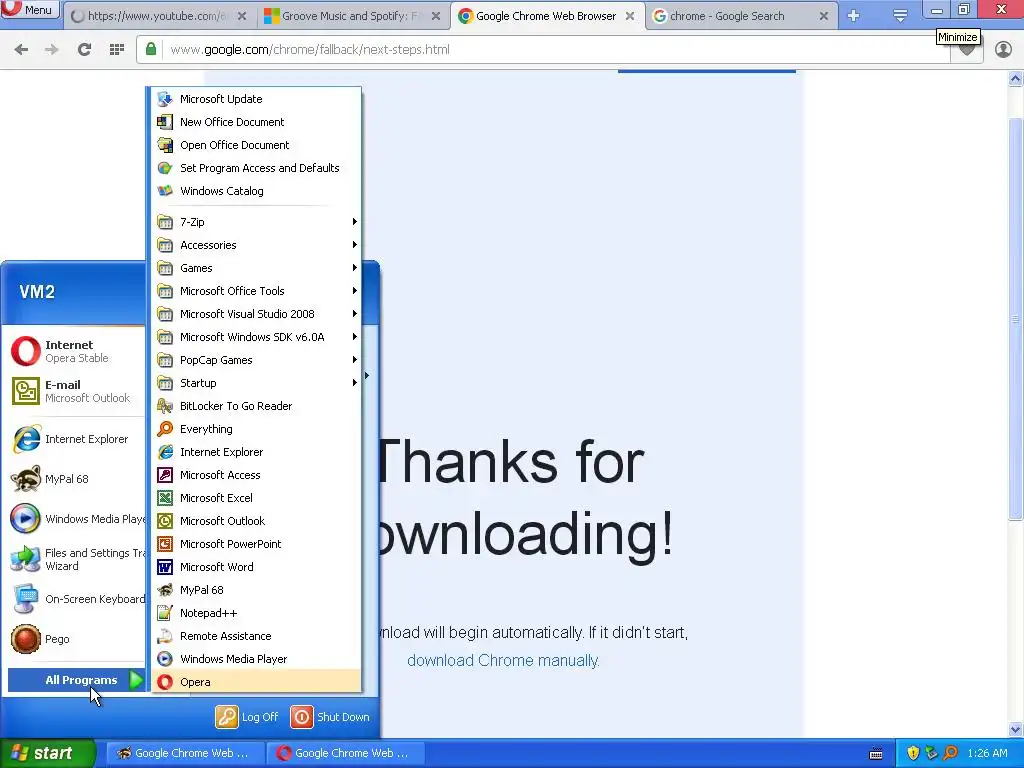Expand the Accessories folder

[256, 245]
